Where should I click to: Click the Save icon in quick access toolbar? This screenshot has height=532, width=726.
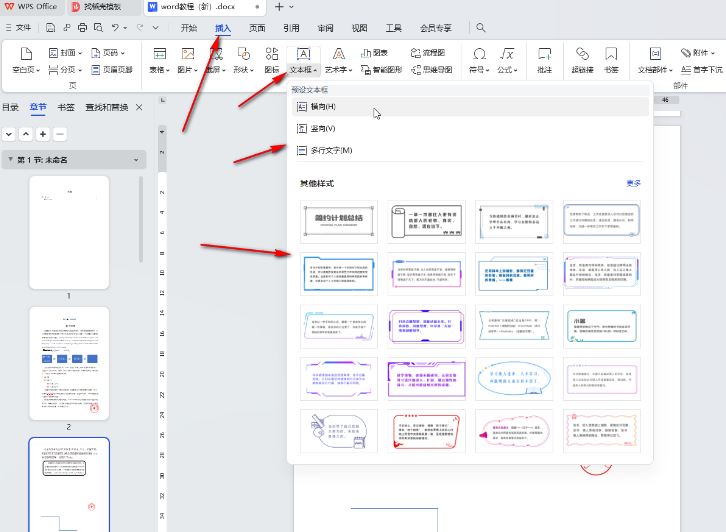(50, 28)
